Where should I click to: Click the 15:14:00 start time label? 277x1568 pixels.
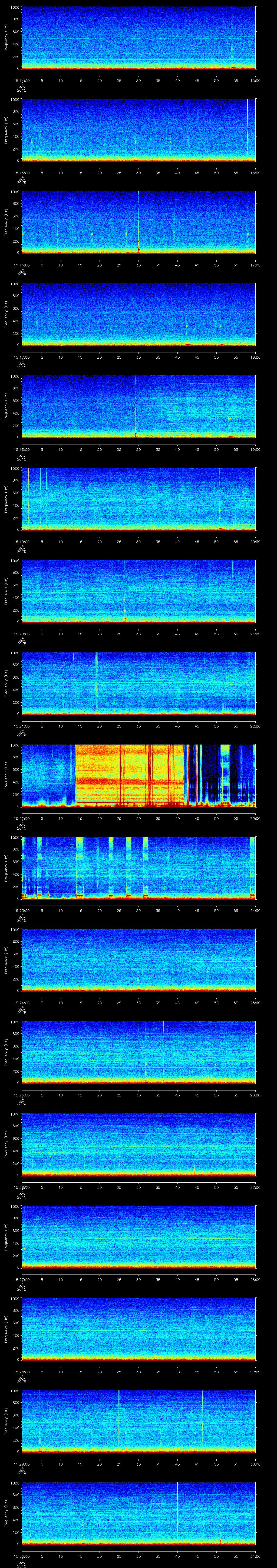click(x=22, y=80)
